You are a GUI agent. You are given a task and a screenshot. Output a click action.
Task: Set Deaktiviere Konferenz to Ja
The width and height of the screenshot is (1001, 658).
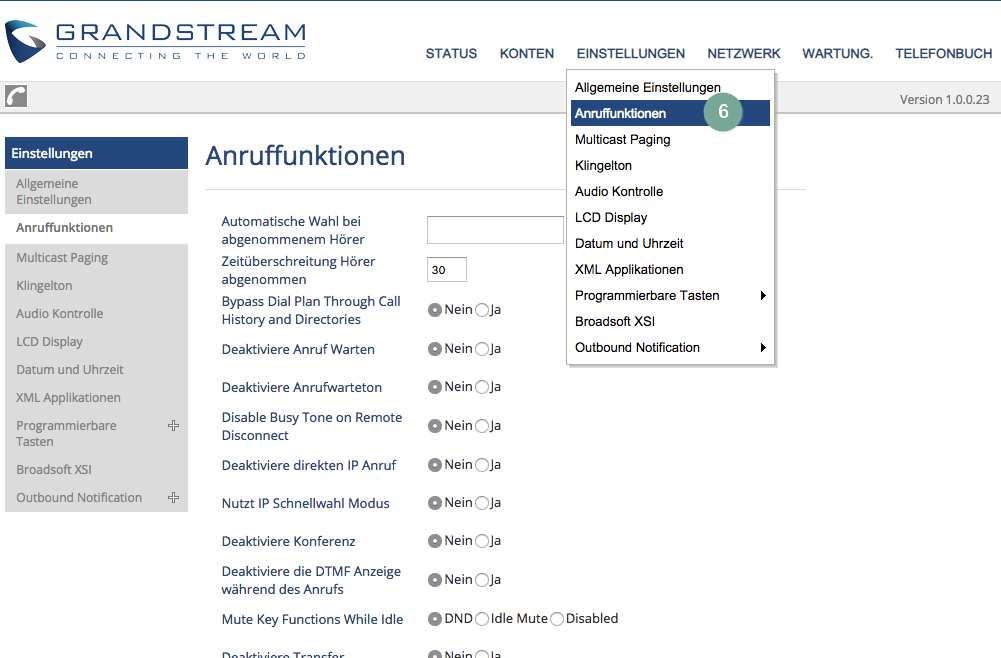coord(482,541)
